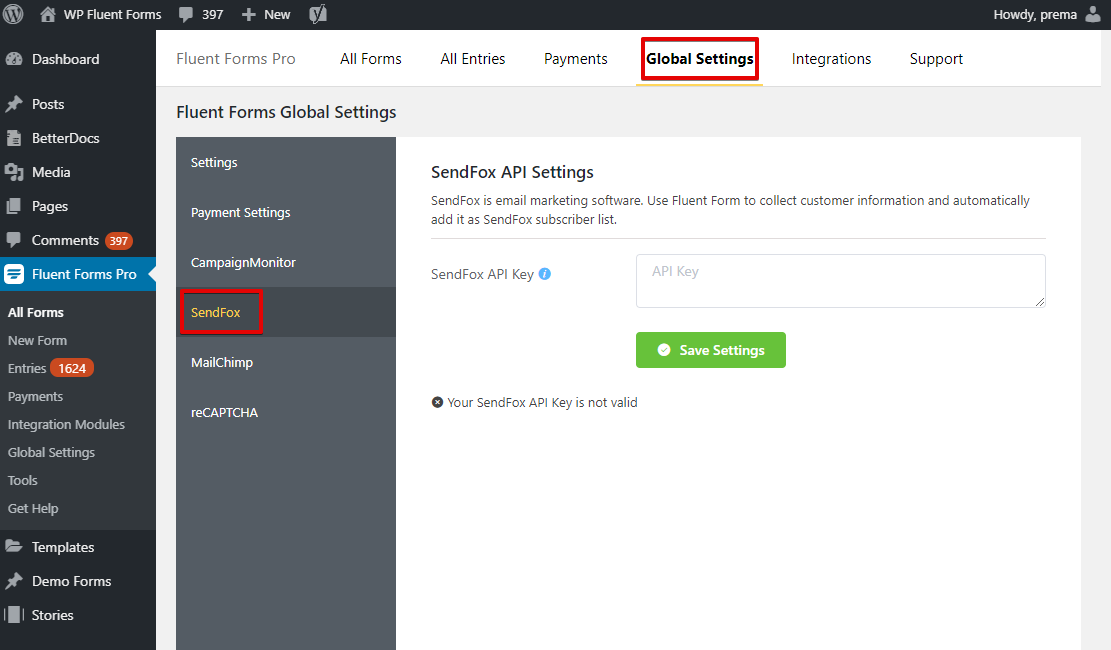Image resolution: width=1111 pixels, height=650 pixels.
Task: Open Payment Settings in the side panel
Action: pos(286,213)
